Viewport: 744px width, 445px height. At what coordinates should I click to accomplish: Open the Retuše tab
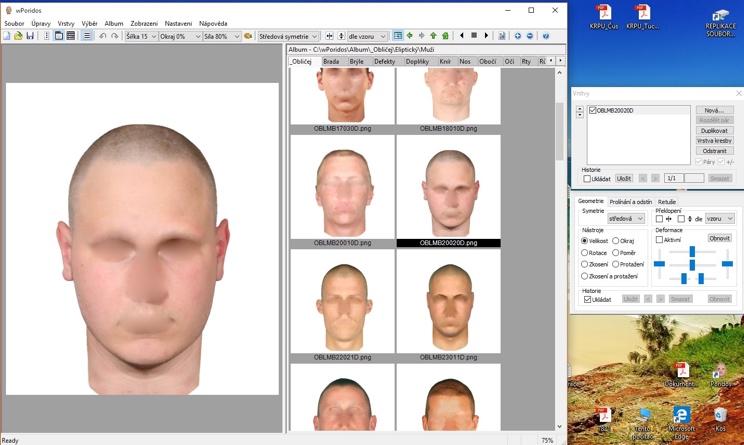pyautogui.click(x=667, y=202)
